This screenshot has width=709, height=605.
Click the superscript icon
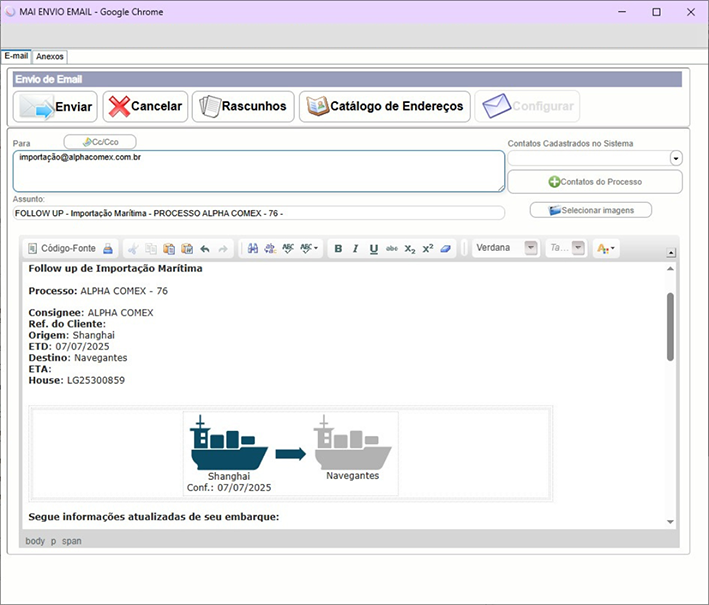427,248
